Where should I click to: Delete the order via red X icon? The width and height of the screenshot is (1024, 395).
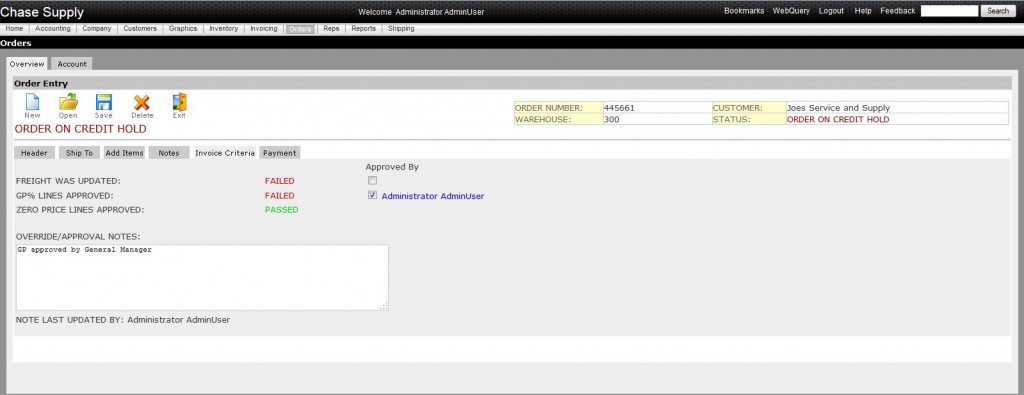point(142,106)
